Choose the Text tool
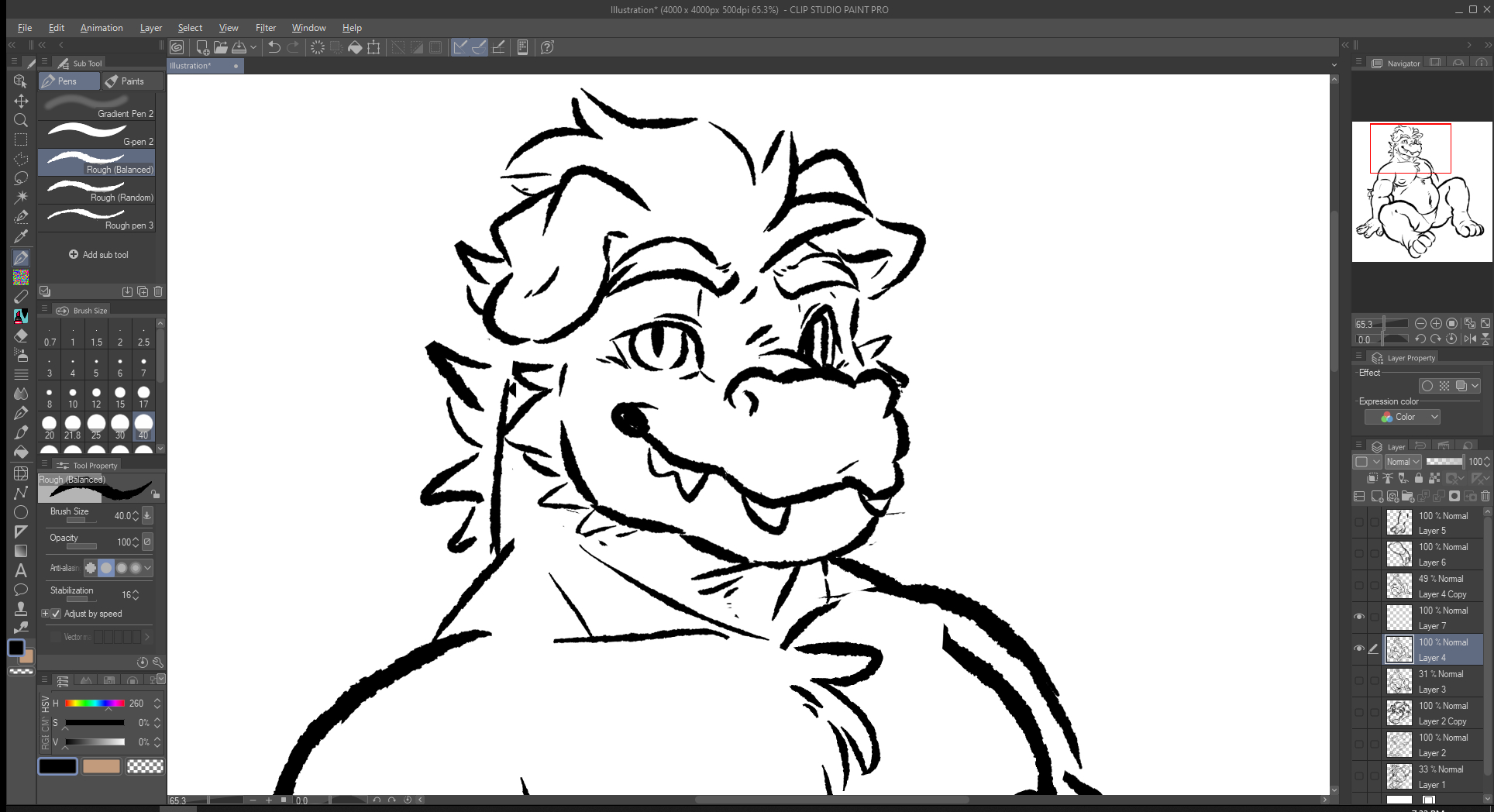The image size is (1494, 812). coord(21,570)
